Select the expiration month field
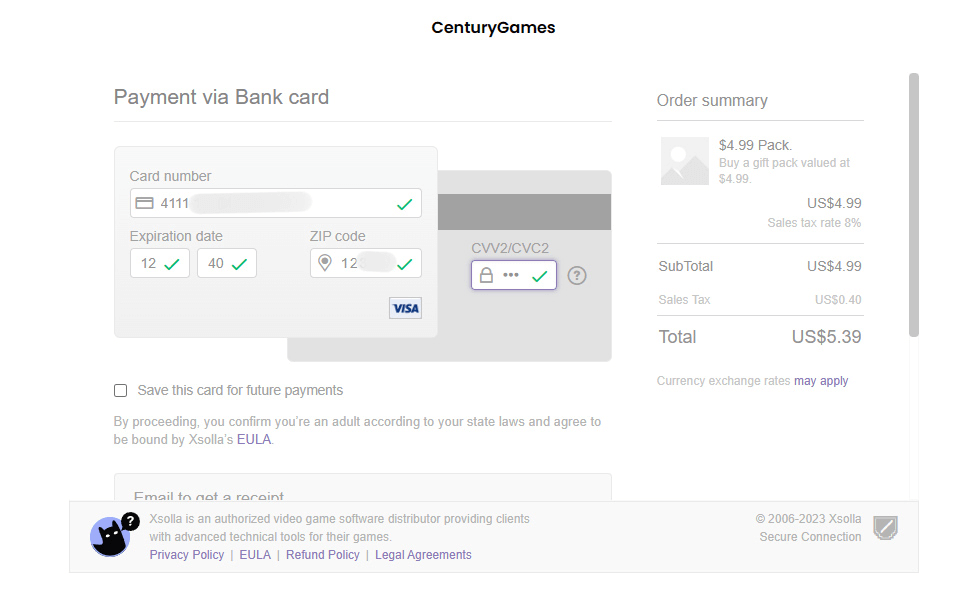966x603 pixels. pos(159,264)
